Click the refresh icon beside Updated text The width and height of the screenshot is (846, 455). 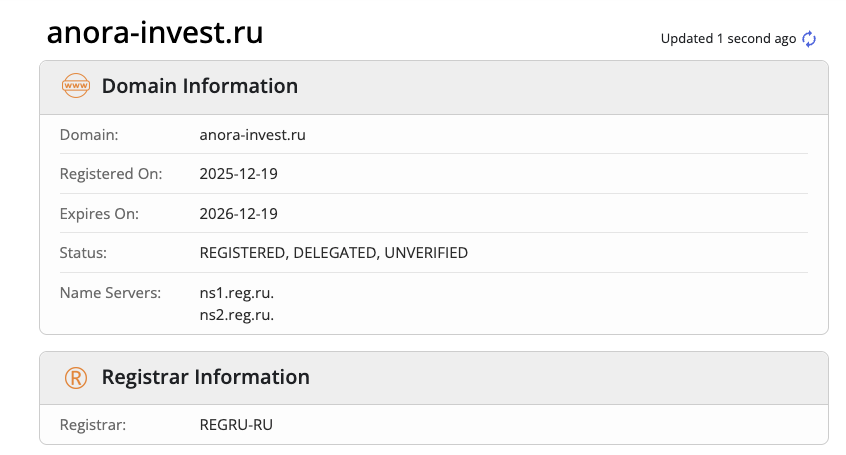[810, 39]
